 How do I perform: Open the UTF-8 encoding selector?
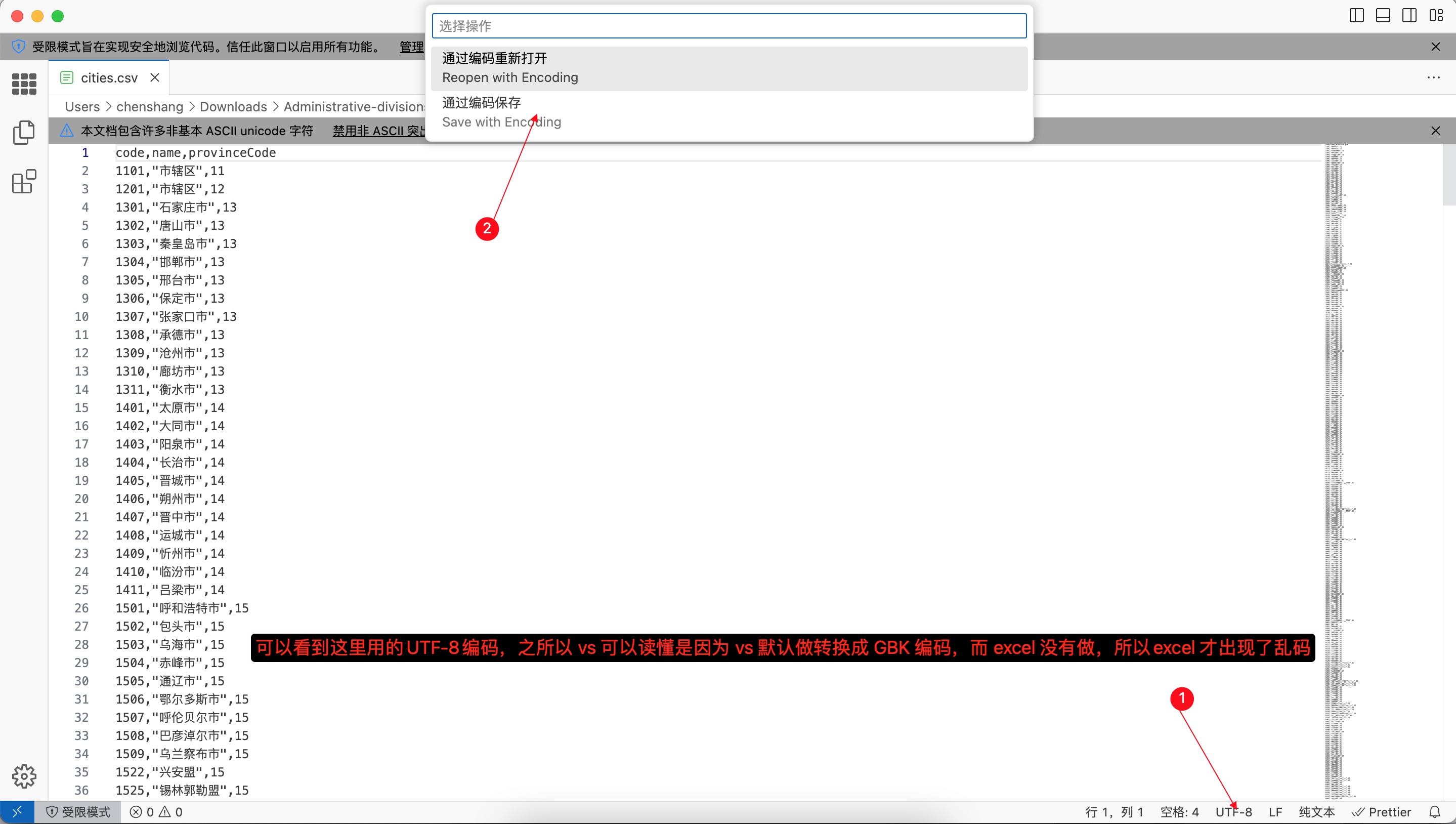tap(1233, 812)
